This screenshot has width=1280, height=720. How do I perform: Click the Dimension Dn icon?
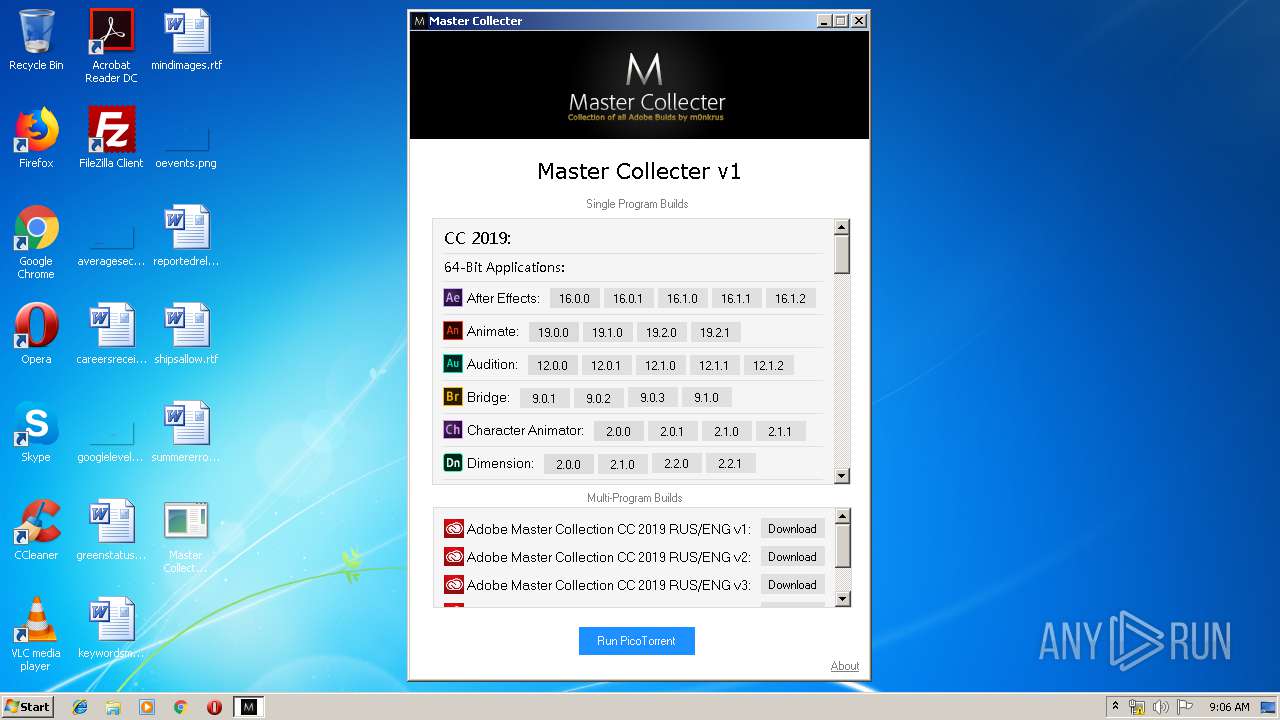click(x=453, y=463)
